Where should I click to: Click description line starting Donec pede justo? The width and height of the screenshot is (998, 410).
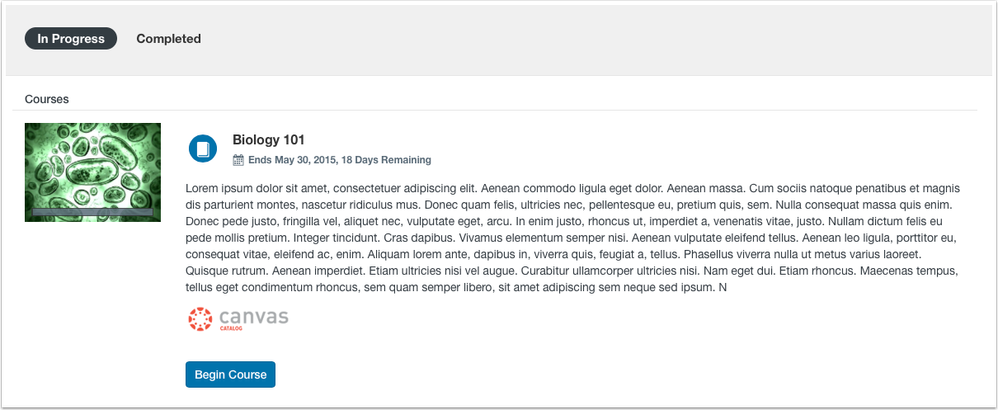pos(563,222)
